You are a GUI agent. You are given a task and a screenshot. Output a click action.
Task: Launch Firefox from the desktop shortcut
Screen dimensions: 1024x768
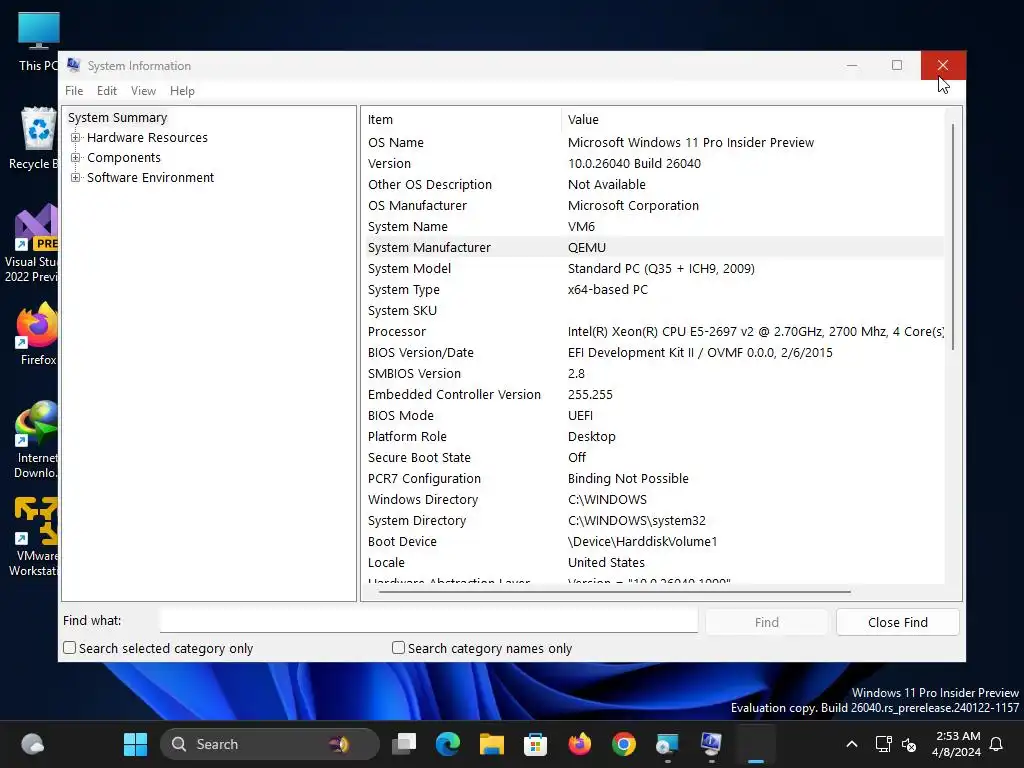click(x=37, y=334)
